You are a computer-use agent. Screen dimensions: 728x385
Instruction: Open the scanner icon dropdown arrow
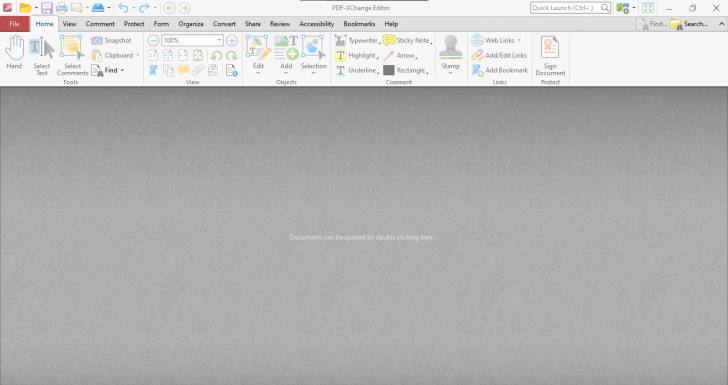point(109,8)
